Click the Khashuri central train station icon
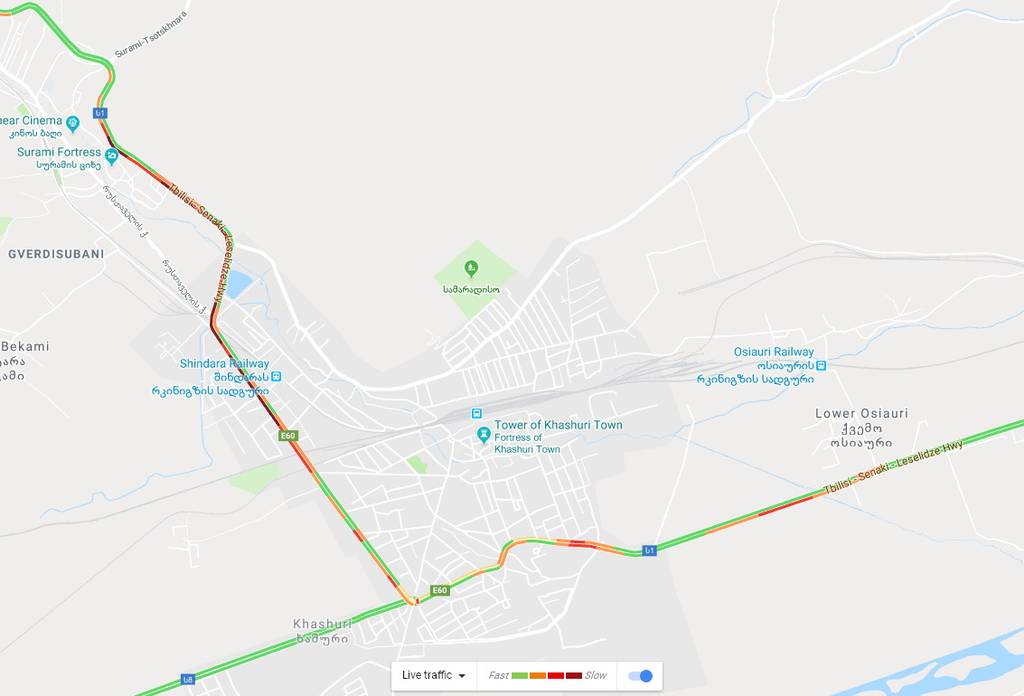Image resolution: width=1024 pixels, height=696 pixels. [x=477, y=413]
